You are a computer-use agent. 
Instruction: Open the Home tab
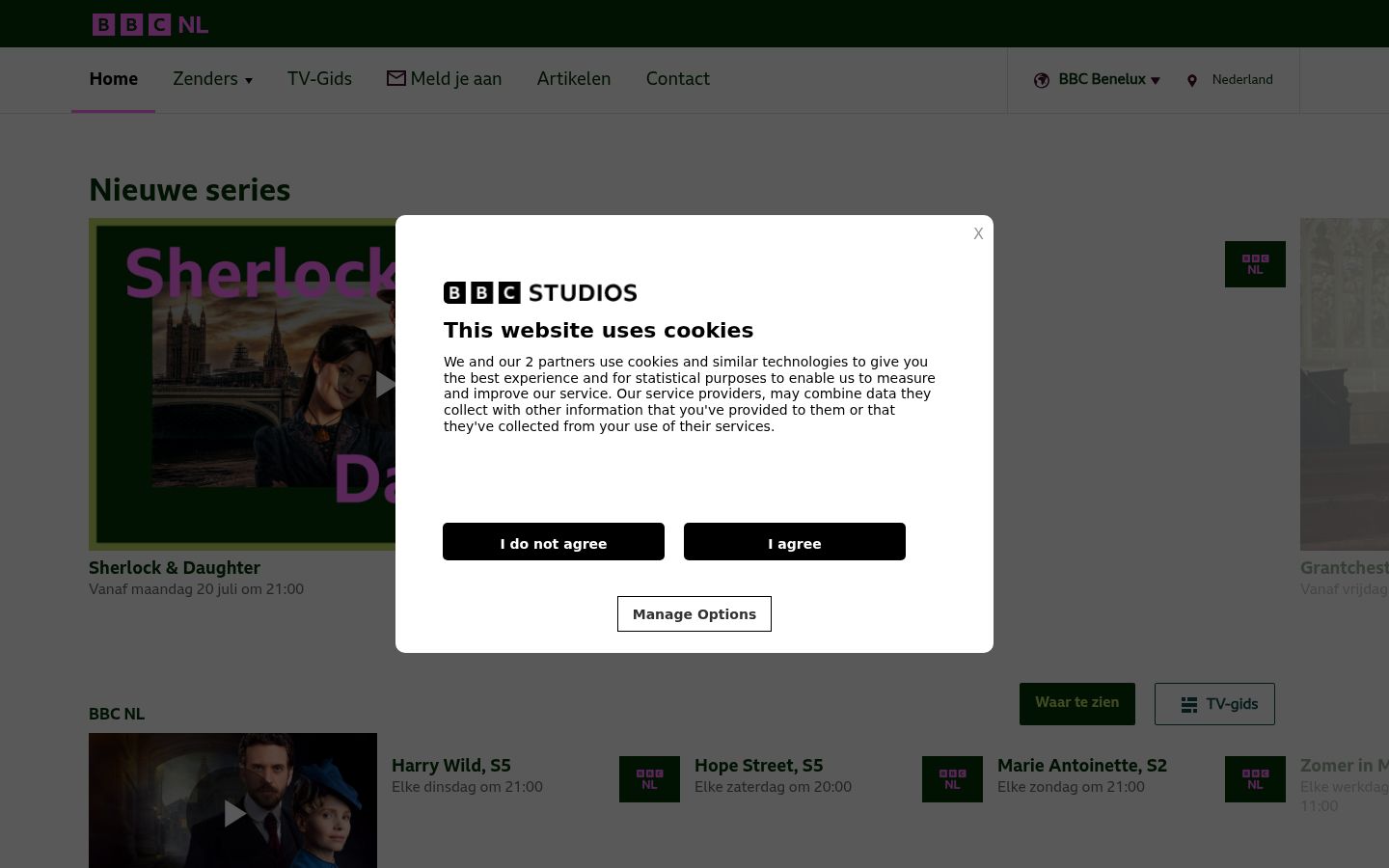coord(114,79)
